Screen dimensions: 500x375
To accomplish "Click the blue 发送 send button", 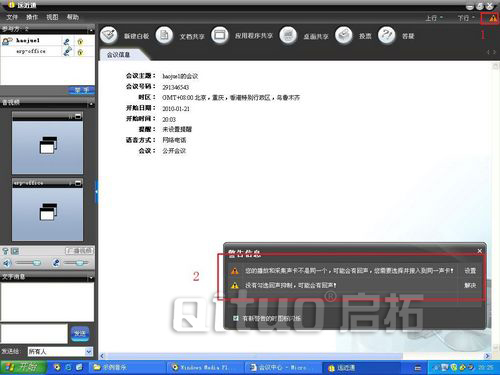I will click(x=80, y=333).
